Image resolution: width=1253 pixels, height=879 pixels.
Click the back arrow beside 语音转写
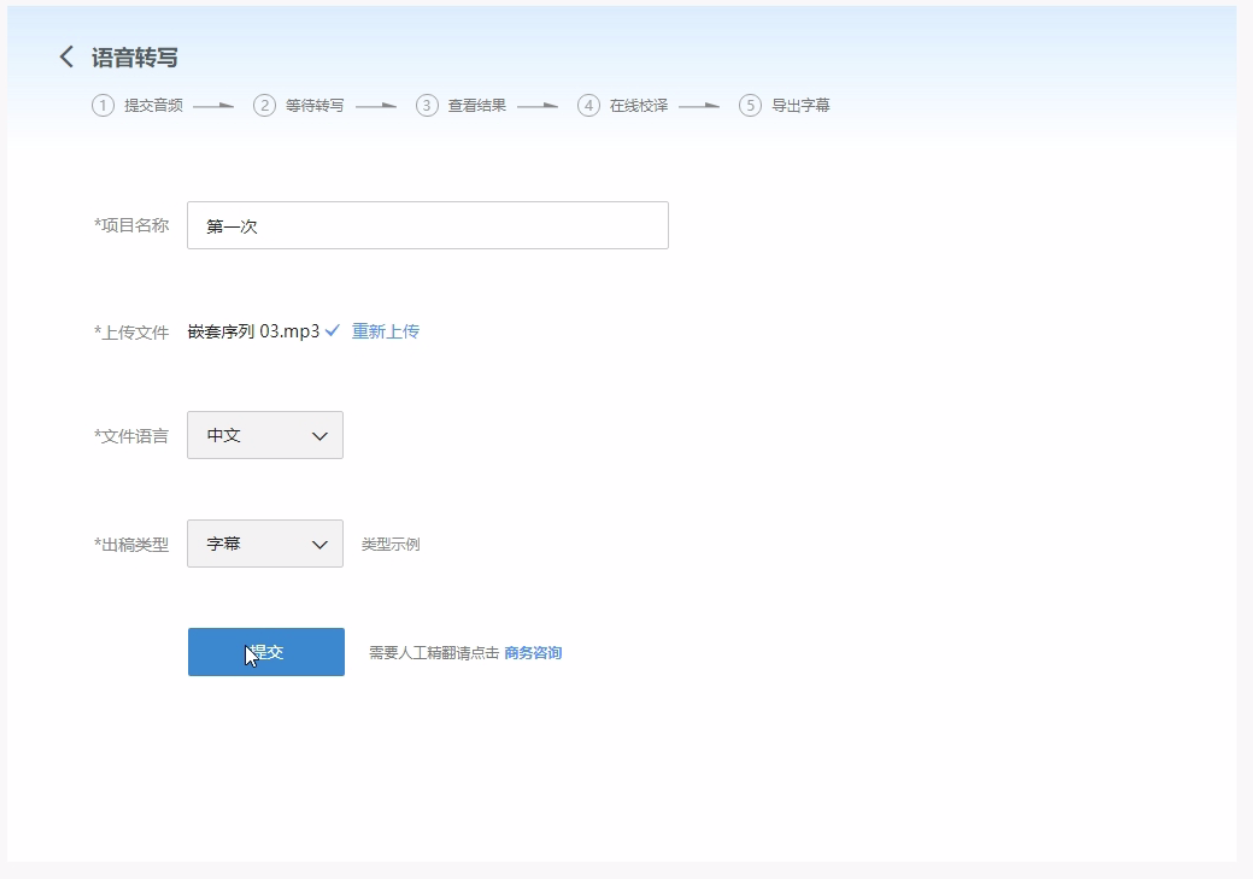pos(67,57)
